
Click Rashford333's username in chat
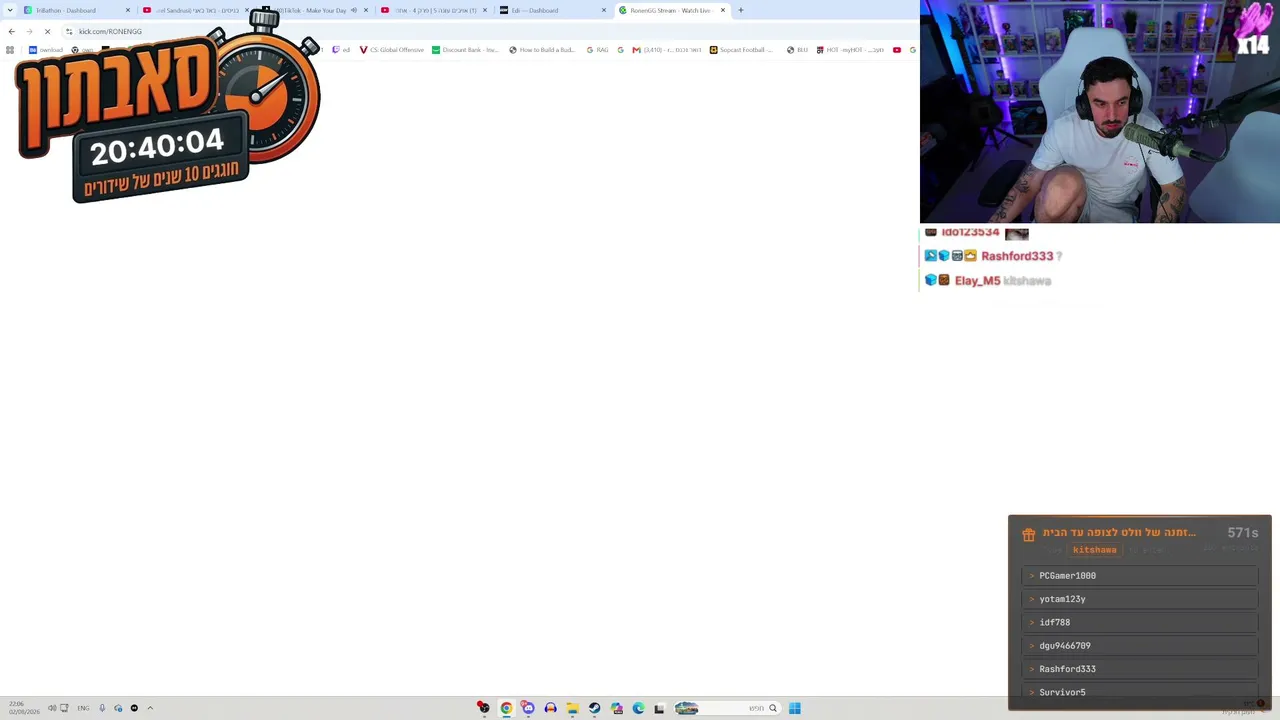(x=1017, y=256)
